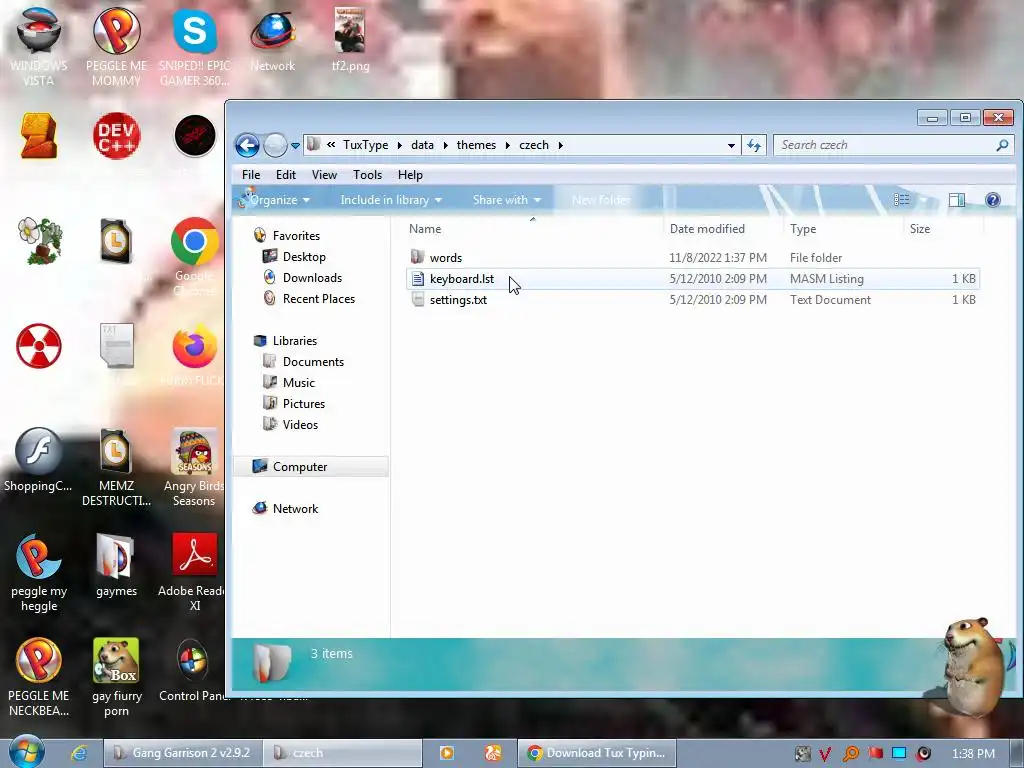Image resolution: width=1024 pixels, height=768 pixels.
Task: Select the Adobe Reader XI desktop icon
Action: click(x=194, y=573)
